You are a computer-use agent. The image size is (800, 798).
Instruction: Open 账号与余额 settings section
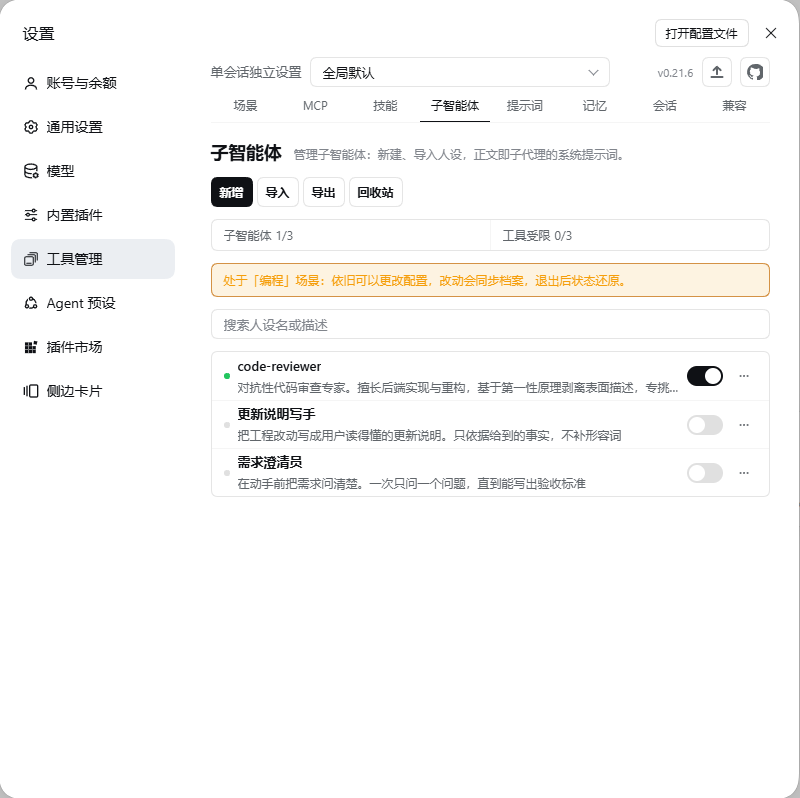click(93, 83)
